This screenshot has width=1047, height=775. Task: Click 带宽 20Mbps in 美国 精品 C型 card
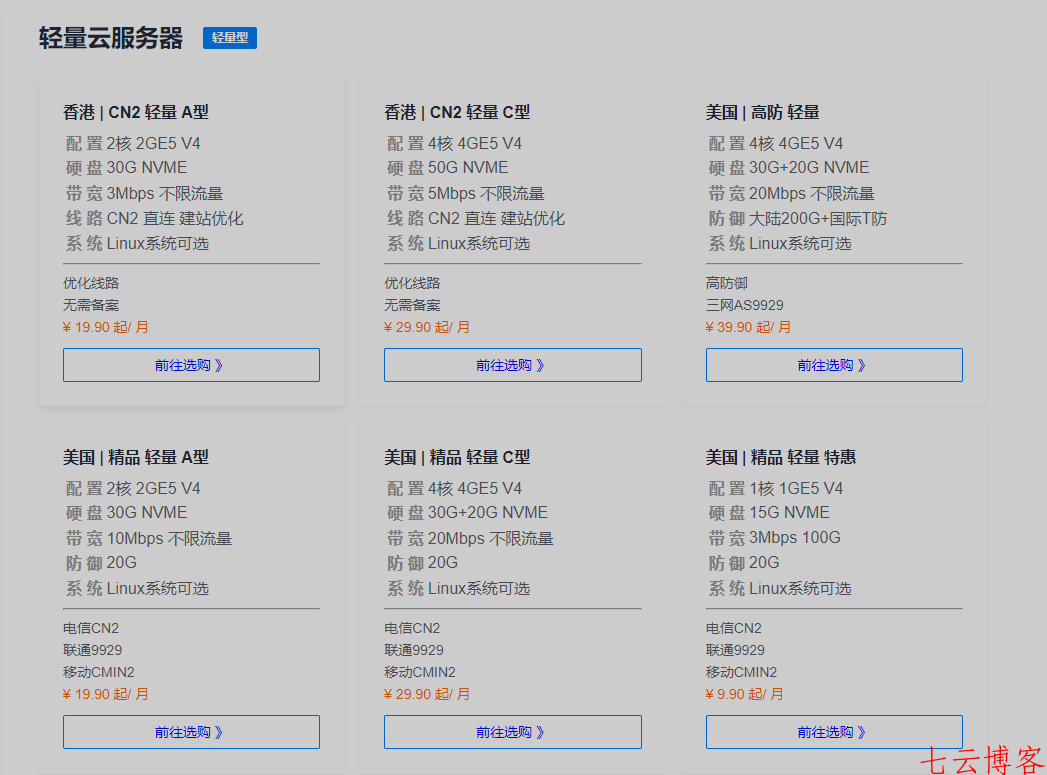click(470, 539)
